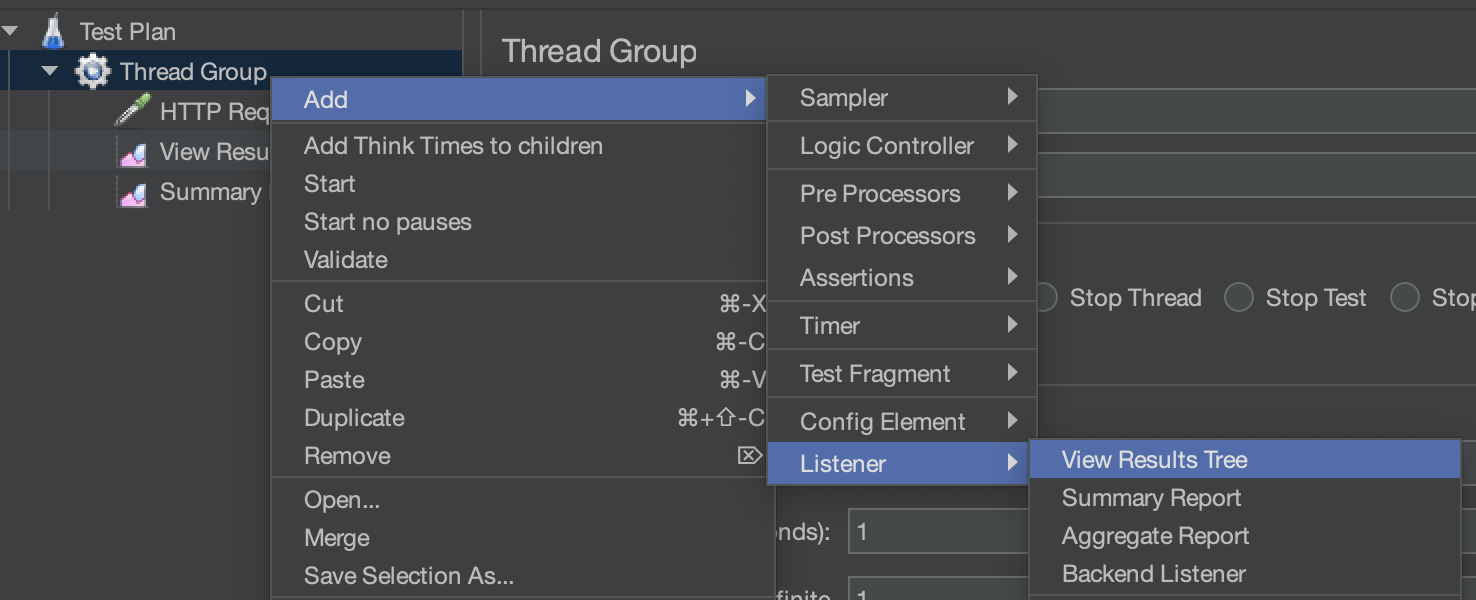Viewport: 1476px width, 600px height.
Task: Click the HTTP Request dropper icon
Action: pos(133,111)
